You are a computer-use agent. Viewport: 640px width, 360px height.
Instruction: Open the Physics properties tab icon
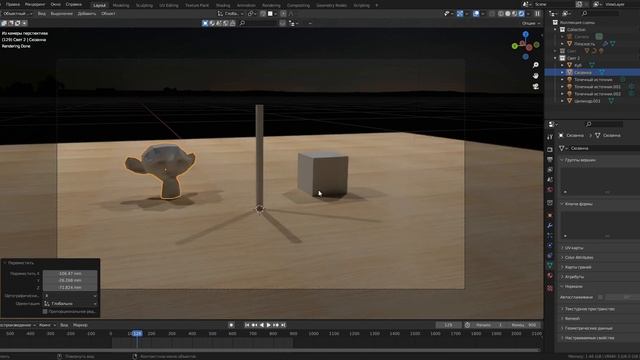(x=550, y=245)
